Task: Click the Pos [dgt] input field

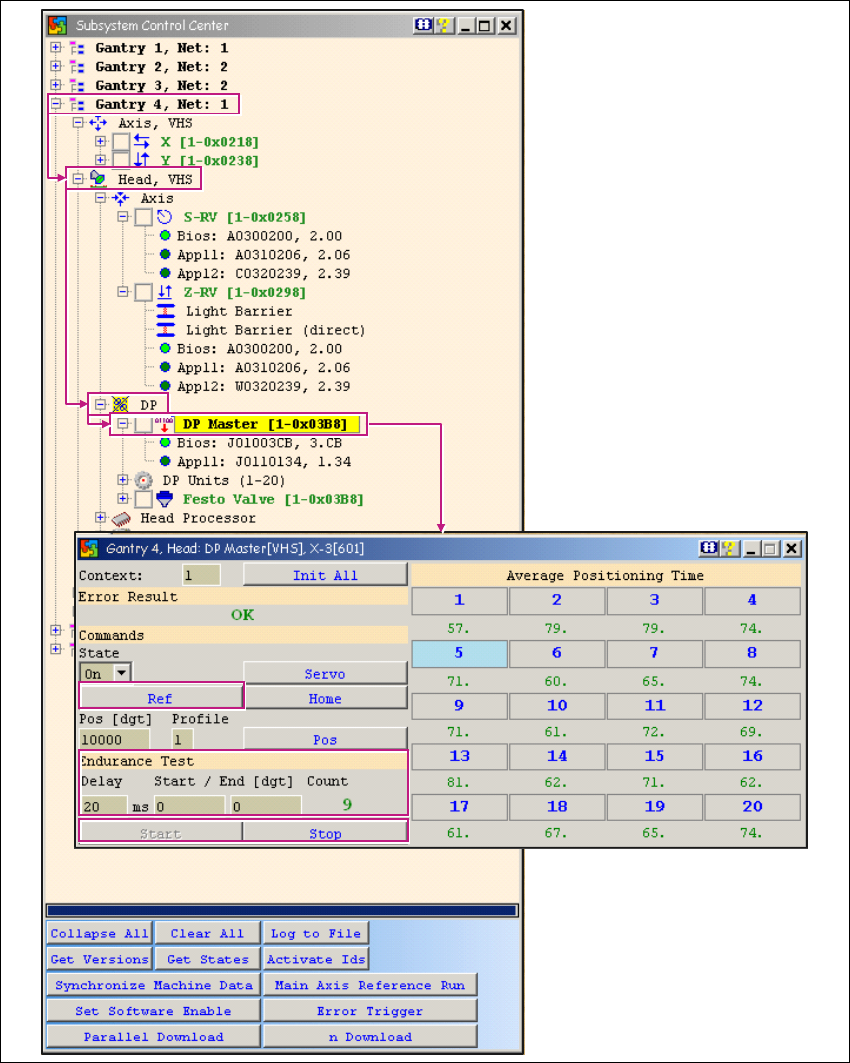Action: coord(113,740)
